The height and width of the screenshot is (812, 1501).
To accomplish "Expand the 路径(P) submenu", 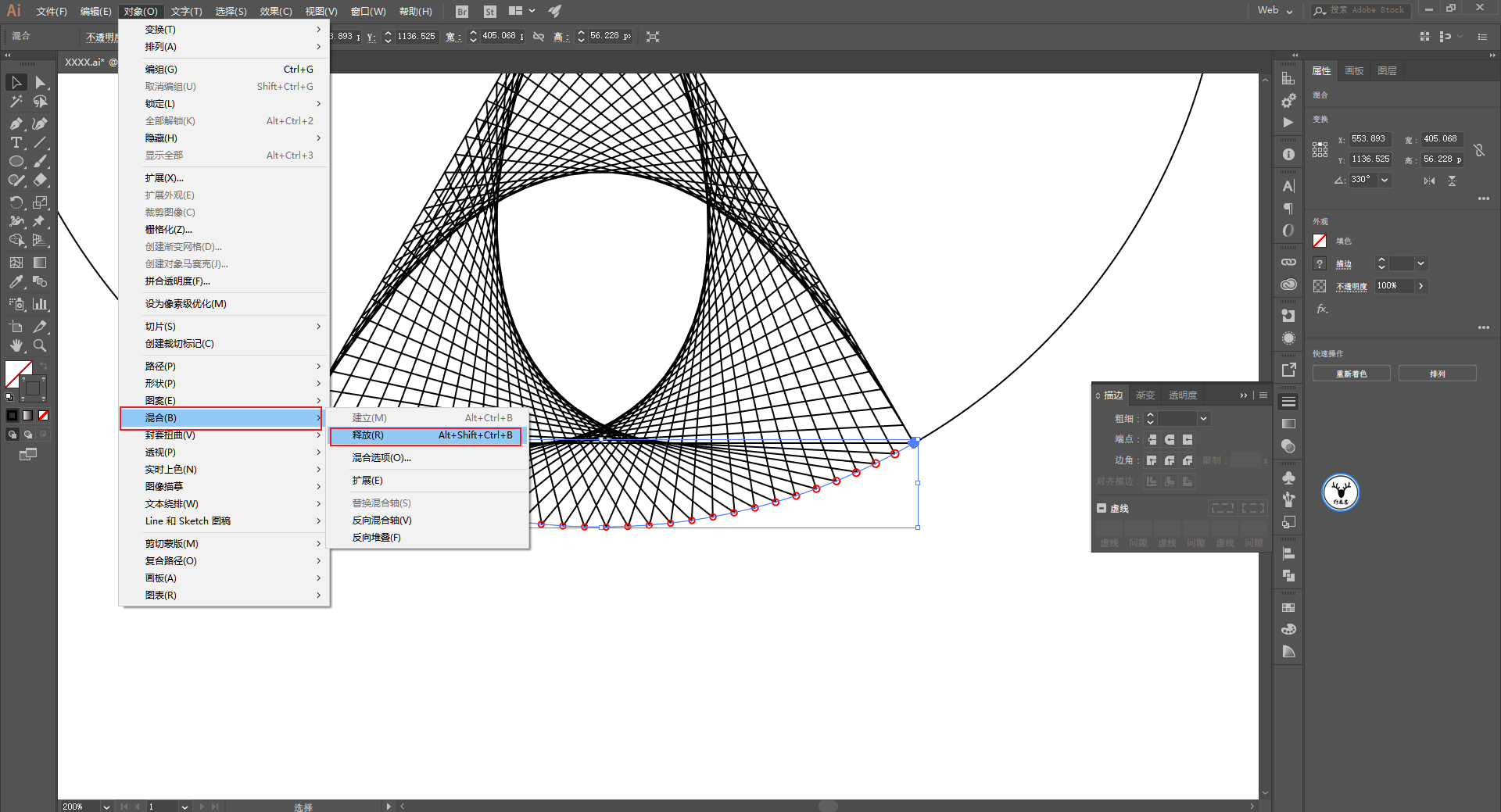I will tap(224, 367).
